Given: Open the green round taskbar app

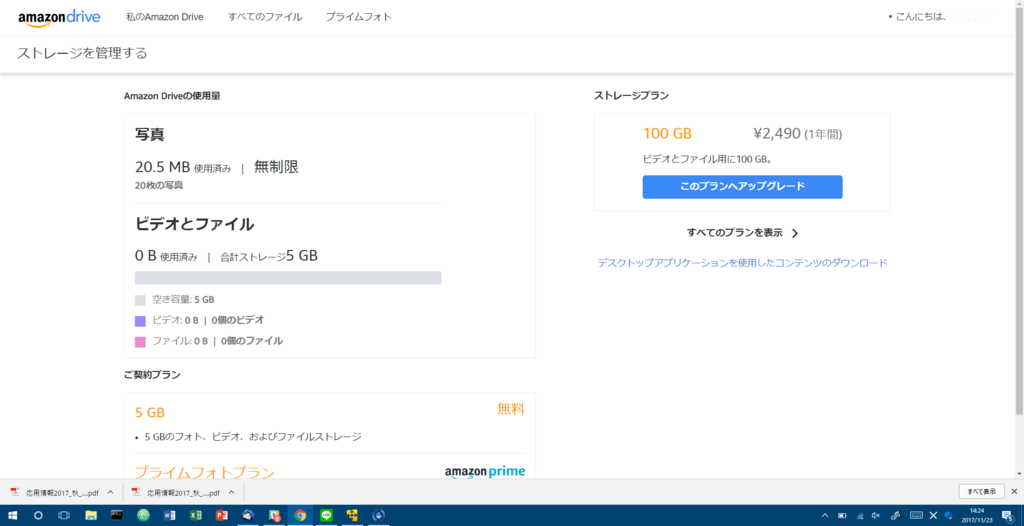Looking at the screenshot, I should pos(143,515).
